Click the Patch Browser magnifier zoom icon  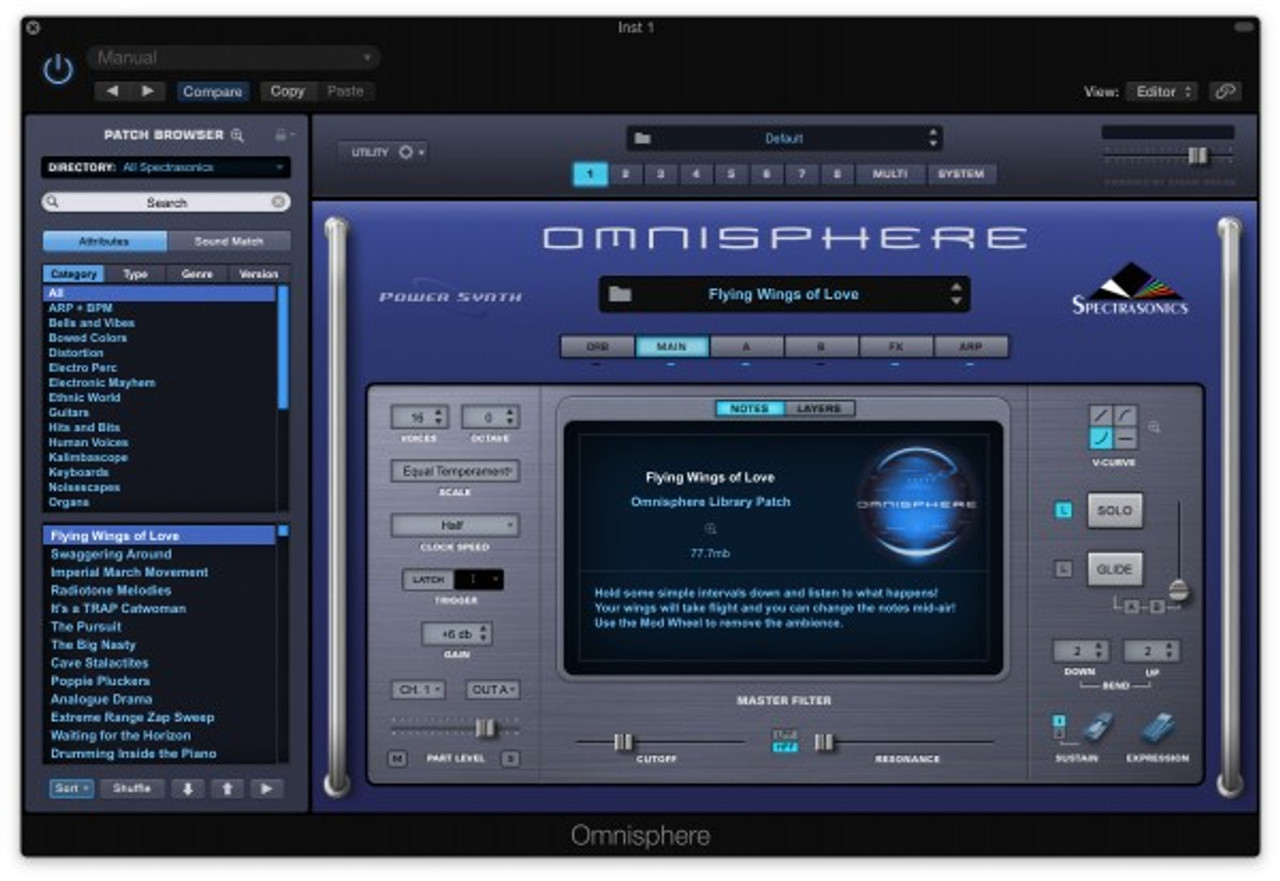pos(237,135)
